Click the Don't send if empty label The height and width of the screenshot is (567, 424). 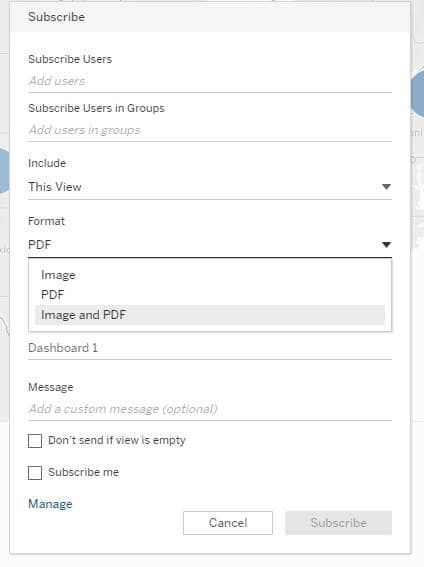[117, 440]
